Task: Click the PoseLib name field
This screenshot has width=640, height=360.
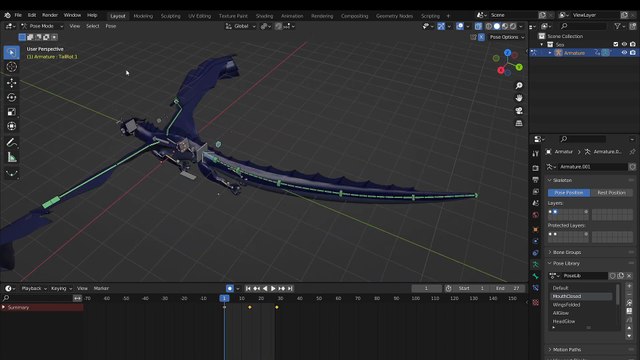Action: pos(584,276)
